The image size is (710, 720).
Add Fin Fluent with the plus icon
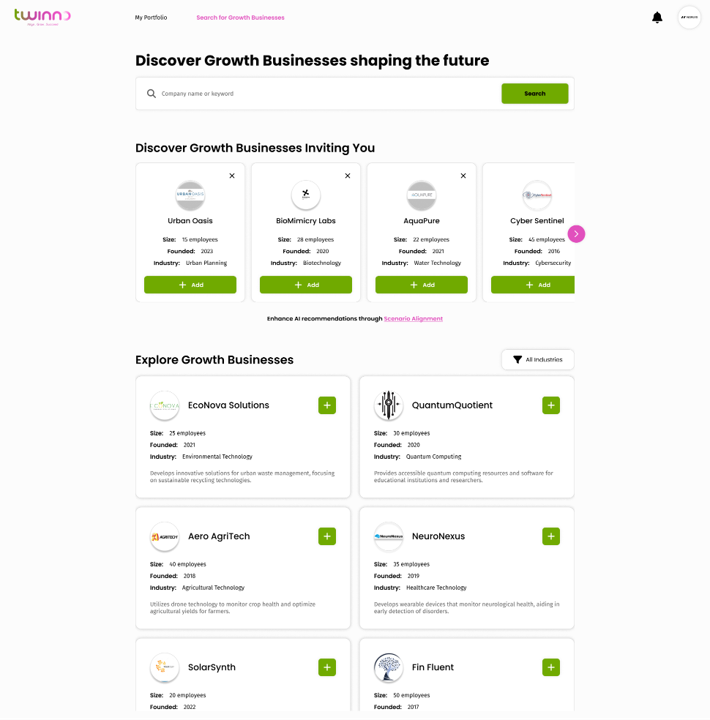tap(551, 667)
